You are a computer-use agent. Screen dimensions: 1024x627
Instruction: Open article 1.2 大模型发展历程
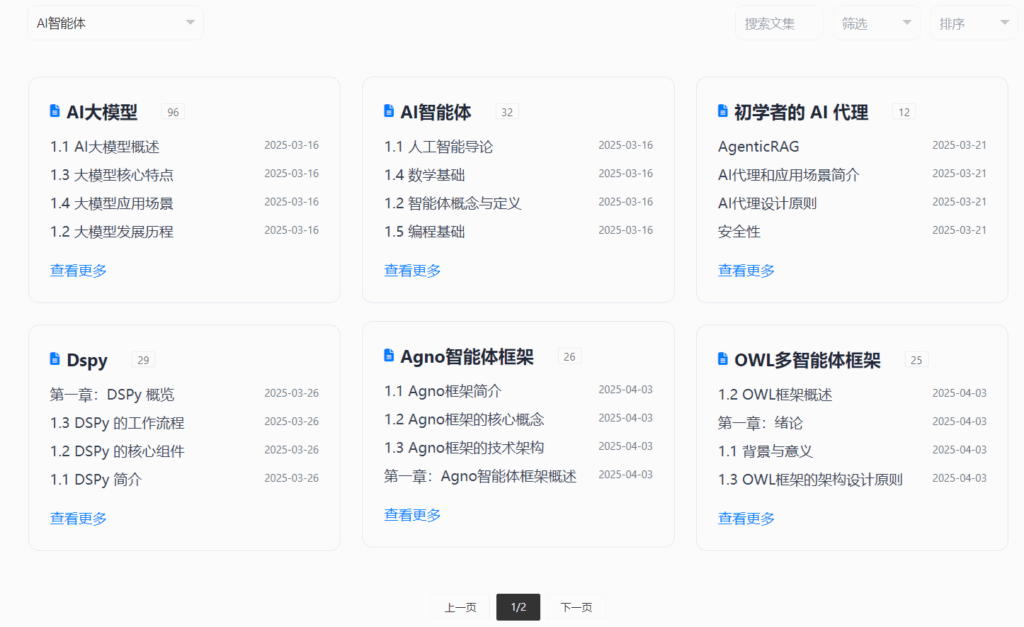click(x=112, y=232)
